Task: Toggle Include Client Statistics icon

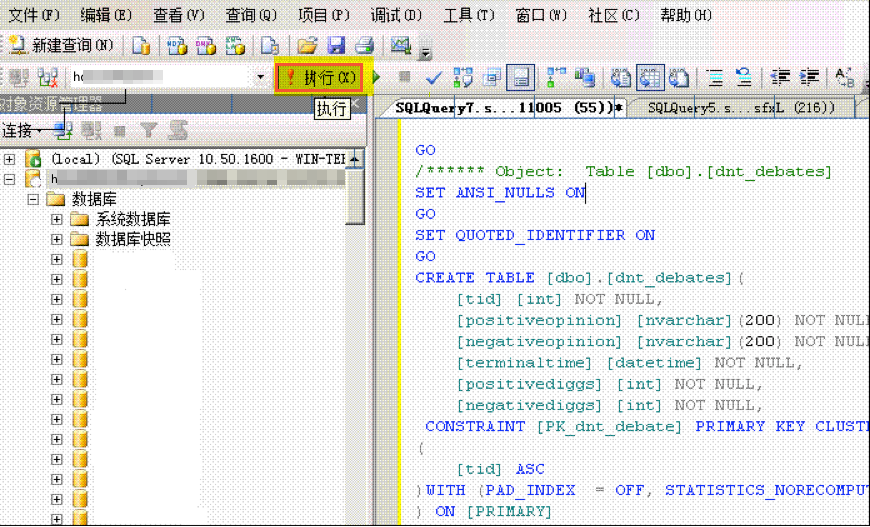Action: click(584, 77)
